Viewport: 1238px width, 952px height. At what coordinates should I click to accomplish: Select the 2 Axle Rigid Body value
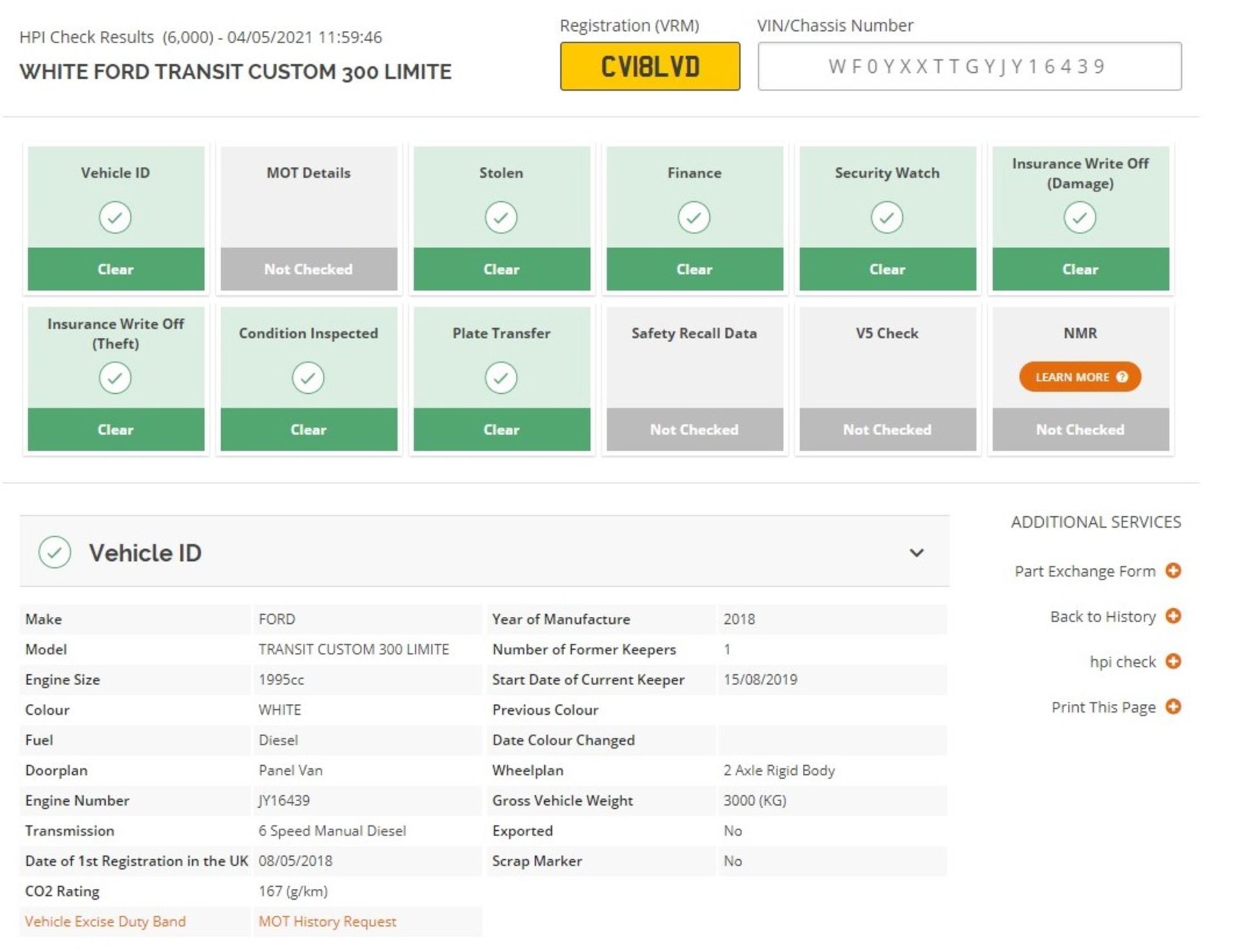click(x=779, y=770)
